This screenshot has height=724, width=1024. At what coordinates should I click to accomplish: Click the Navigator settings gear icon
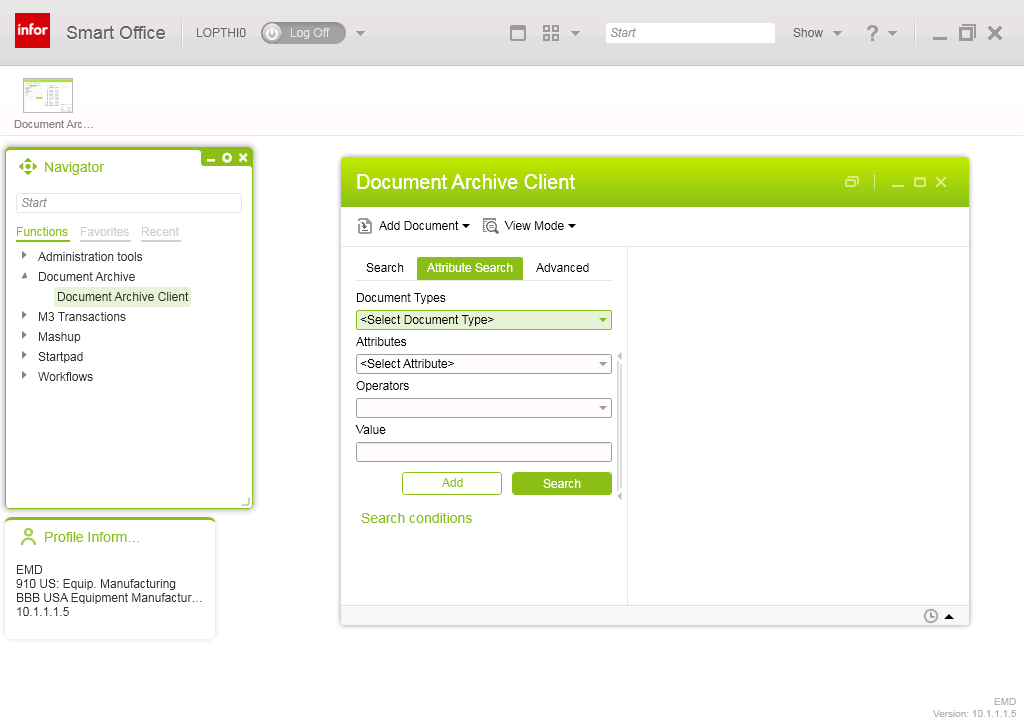tap(227, 158)
